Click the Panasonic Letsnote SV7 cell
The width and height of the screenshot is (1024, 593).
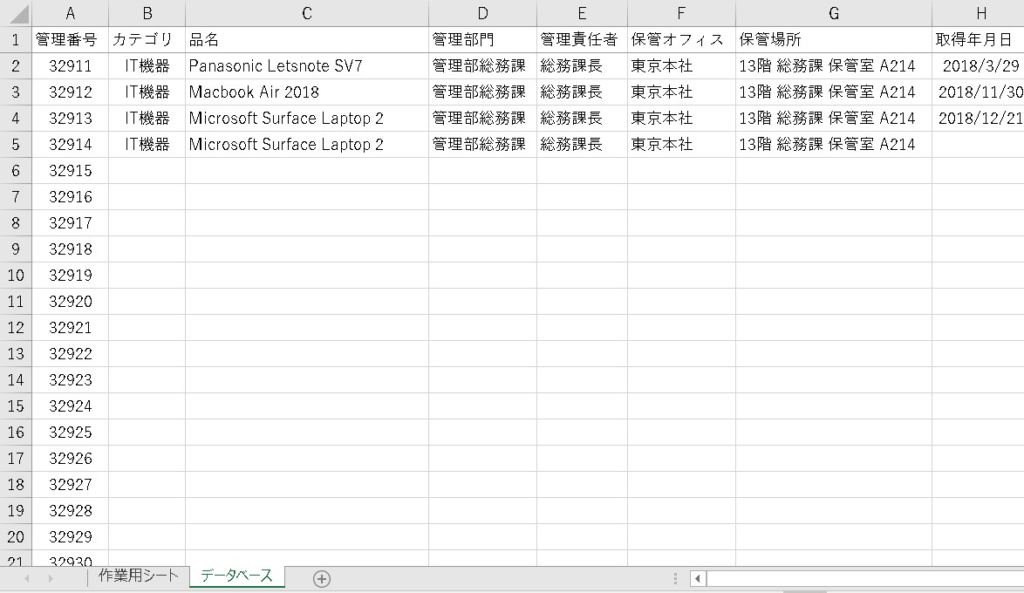click(306, 66)
